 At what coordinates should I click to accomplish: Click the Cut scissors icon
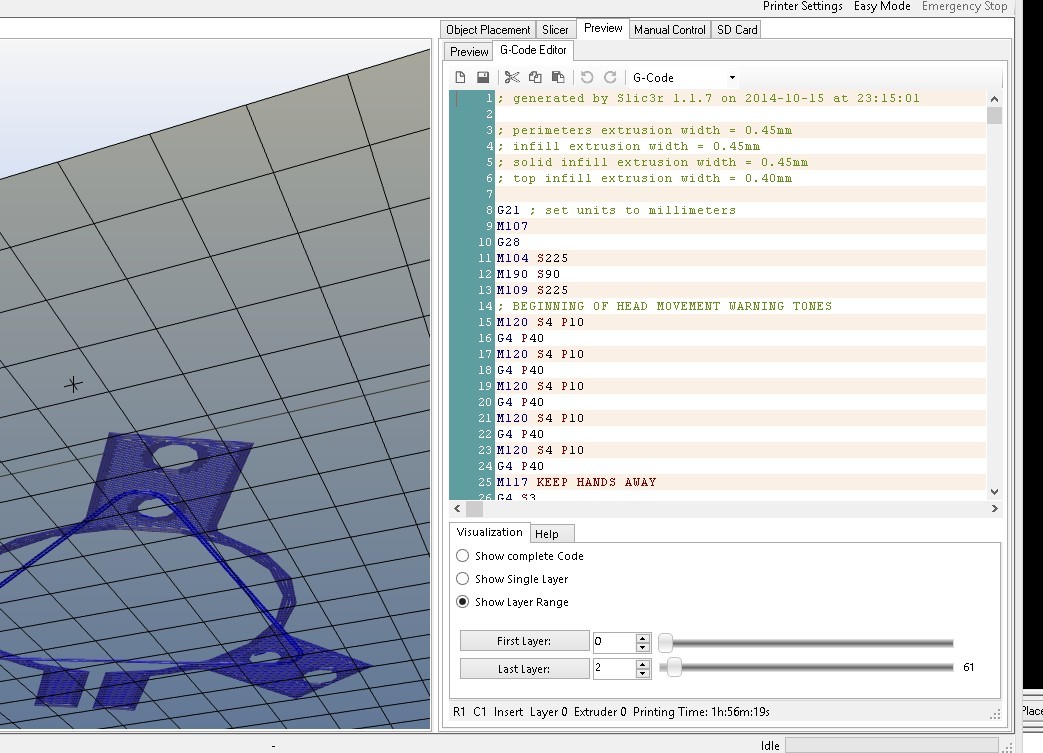[512, 77]
